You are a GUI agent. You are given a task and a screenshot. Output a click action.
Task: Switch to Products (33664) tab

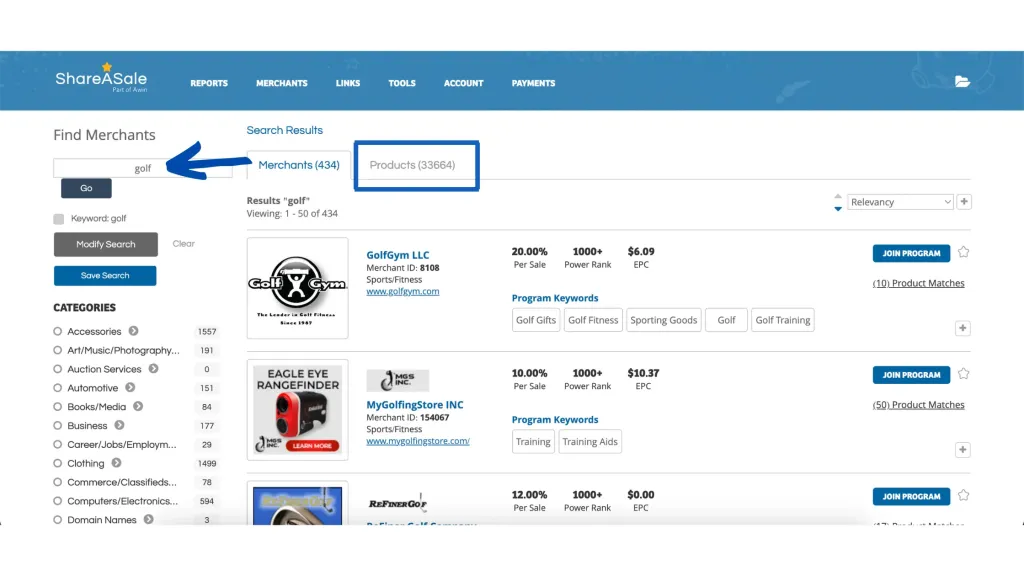pyautogui.click(x=413, y=165)
